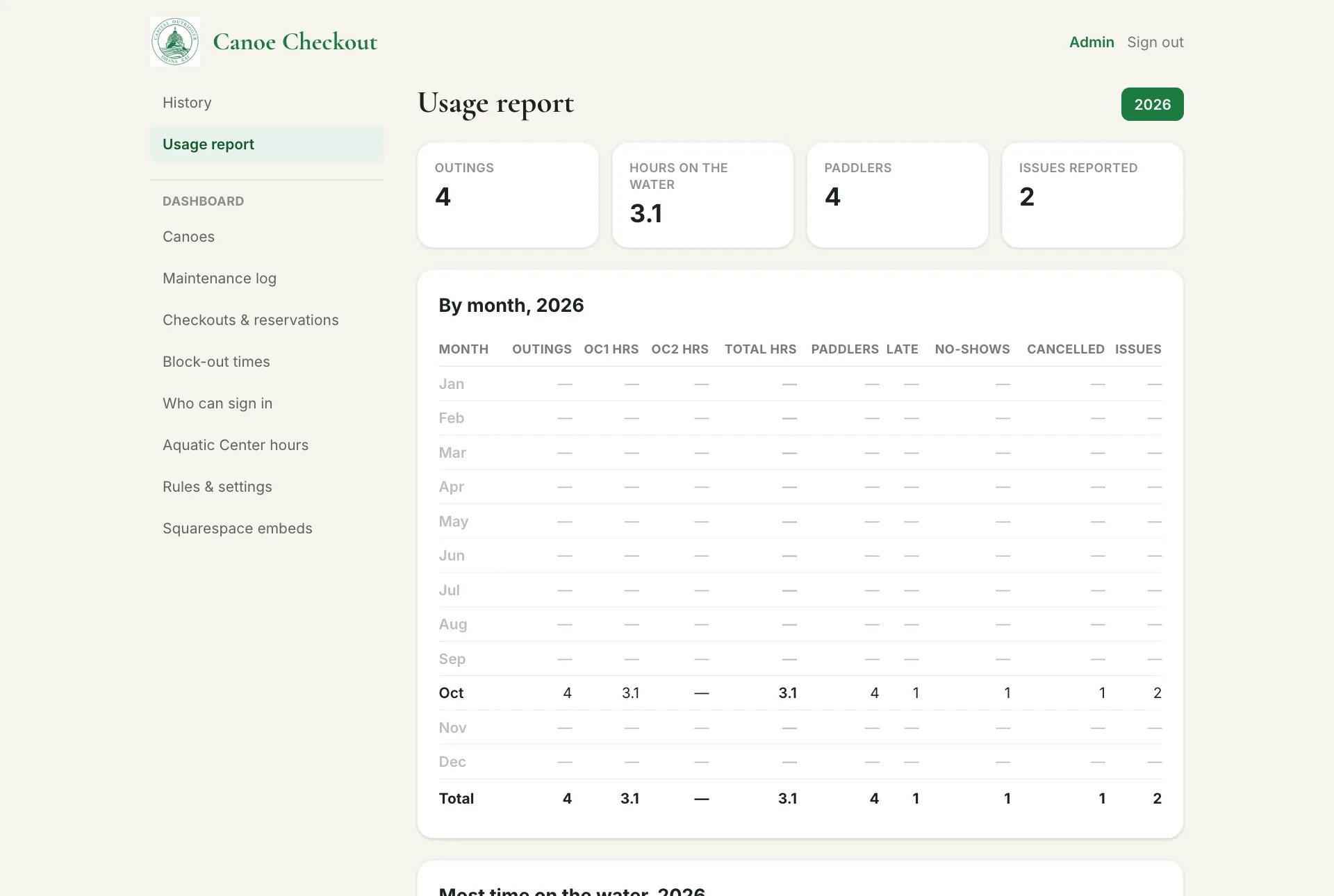Viewport: 1334px width, 896px height.
Task: Click the Hours on the water card
Action: click(702, 195)
